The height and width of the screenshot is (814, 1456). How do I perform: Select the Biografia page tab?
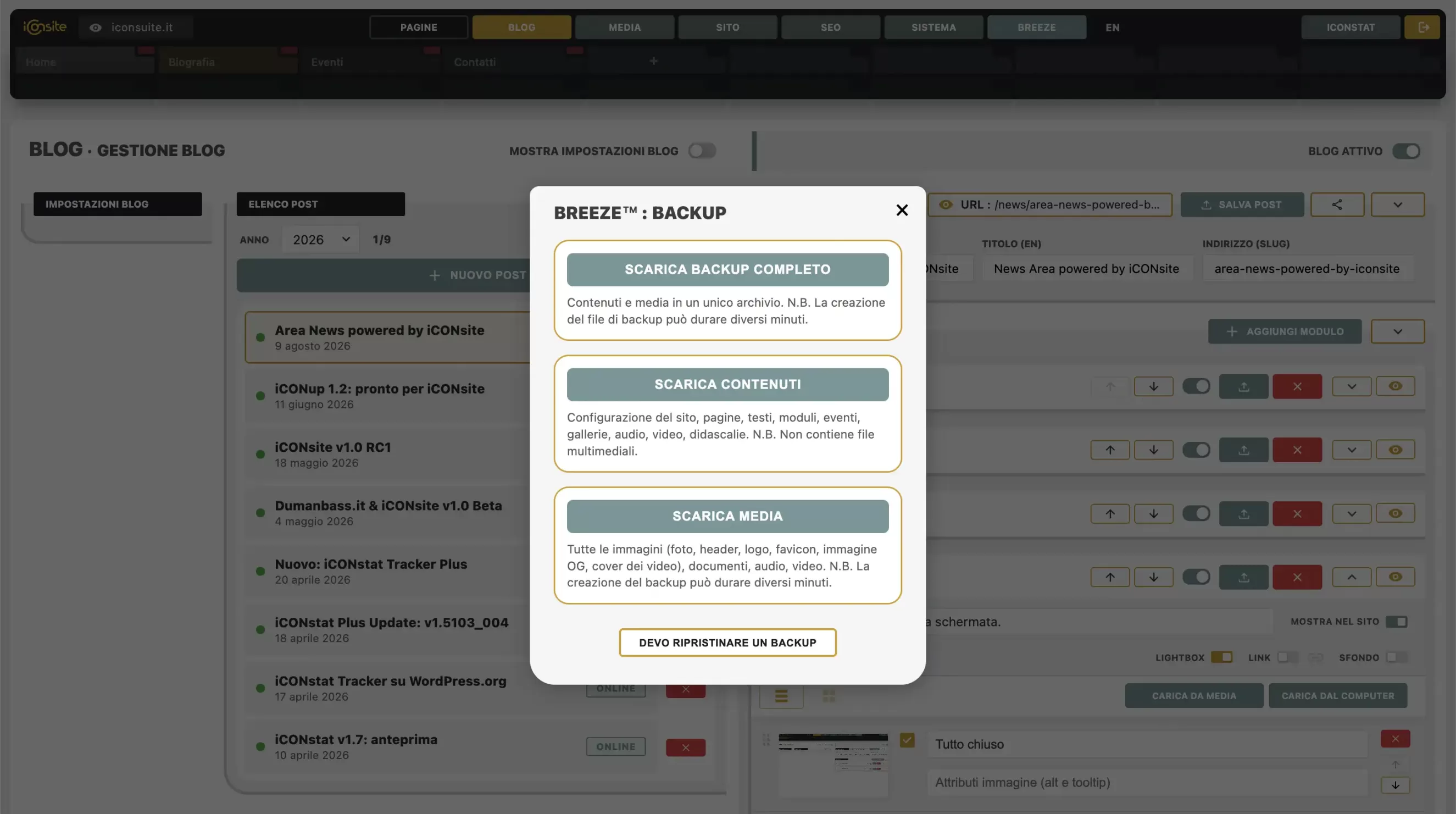[228, 62]
